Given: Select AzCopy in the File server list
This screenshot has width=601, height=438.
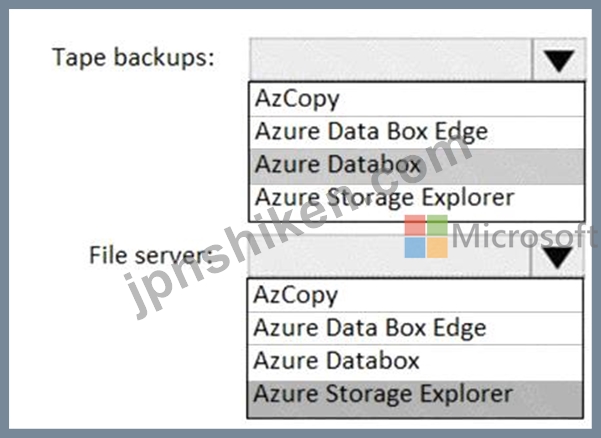Looking at the screenshot, I should pyautogui.click(x=415, y=295).
